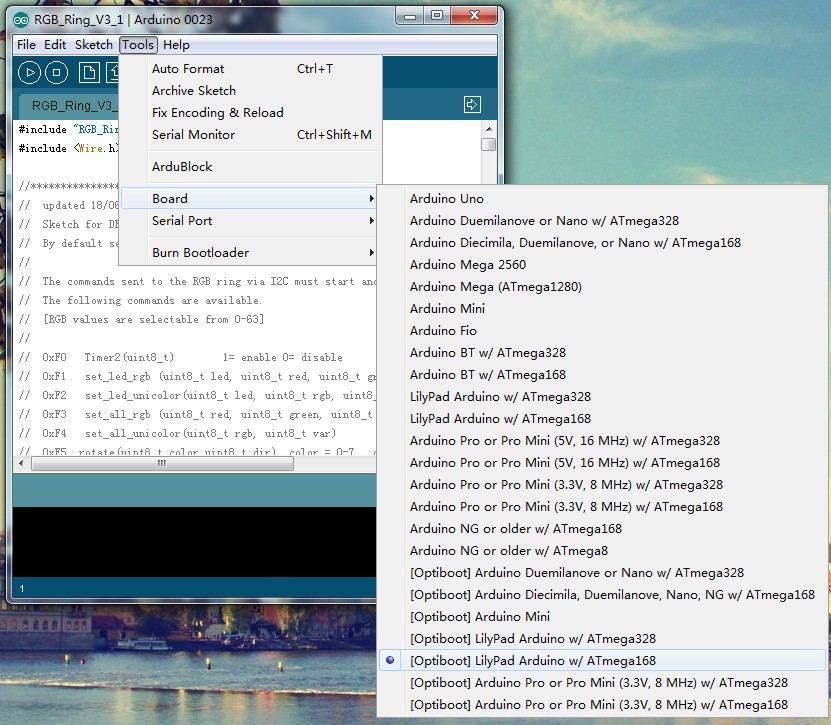Viewport: 831px width, 725px height.
Task: Select [Optiboot] Diecimila, Duemilanove, Nano, NG ATmega168
Action: point(602,595)
